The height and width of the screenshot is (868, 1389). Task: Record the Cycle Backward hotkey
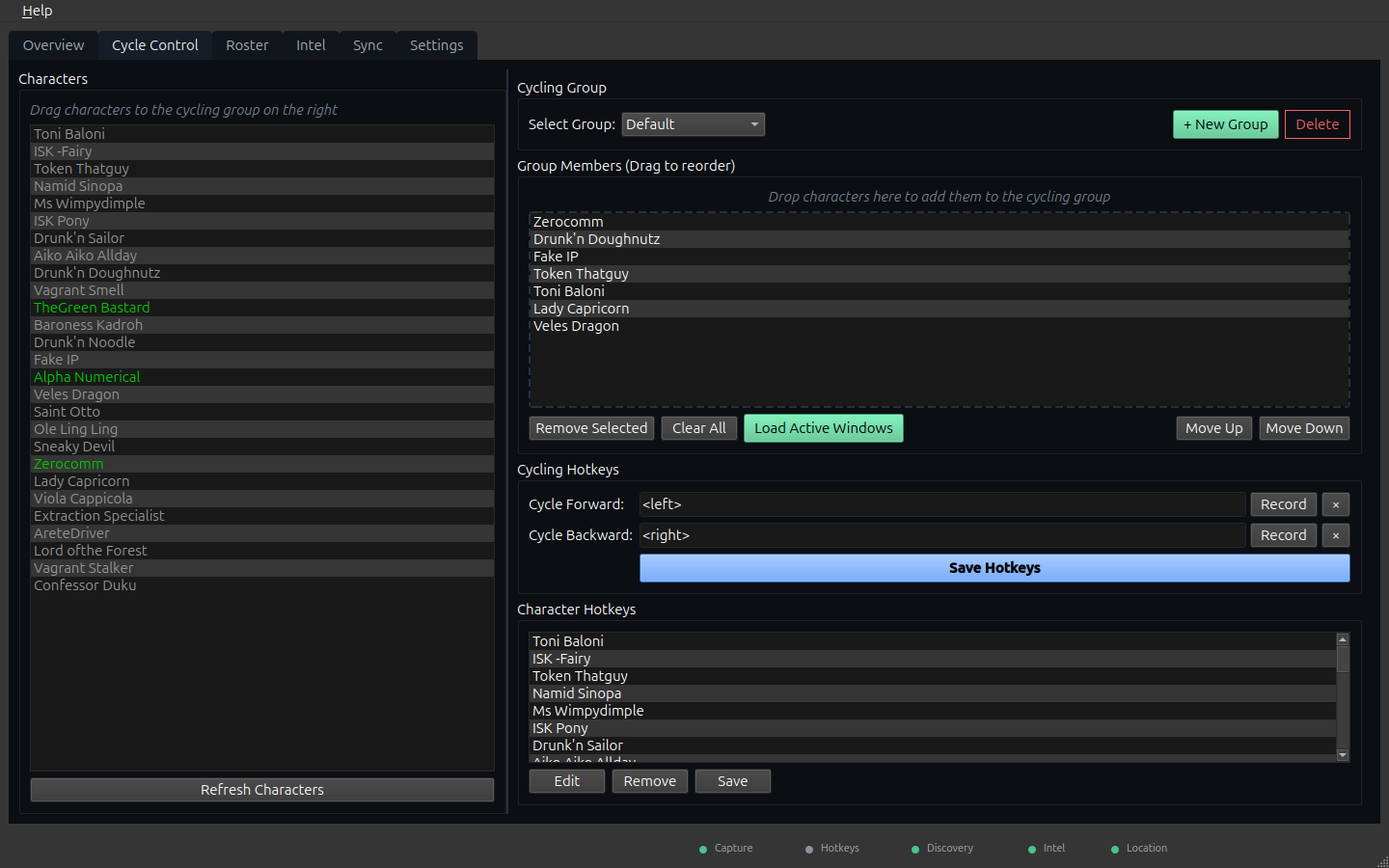tap(1283, 535)
